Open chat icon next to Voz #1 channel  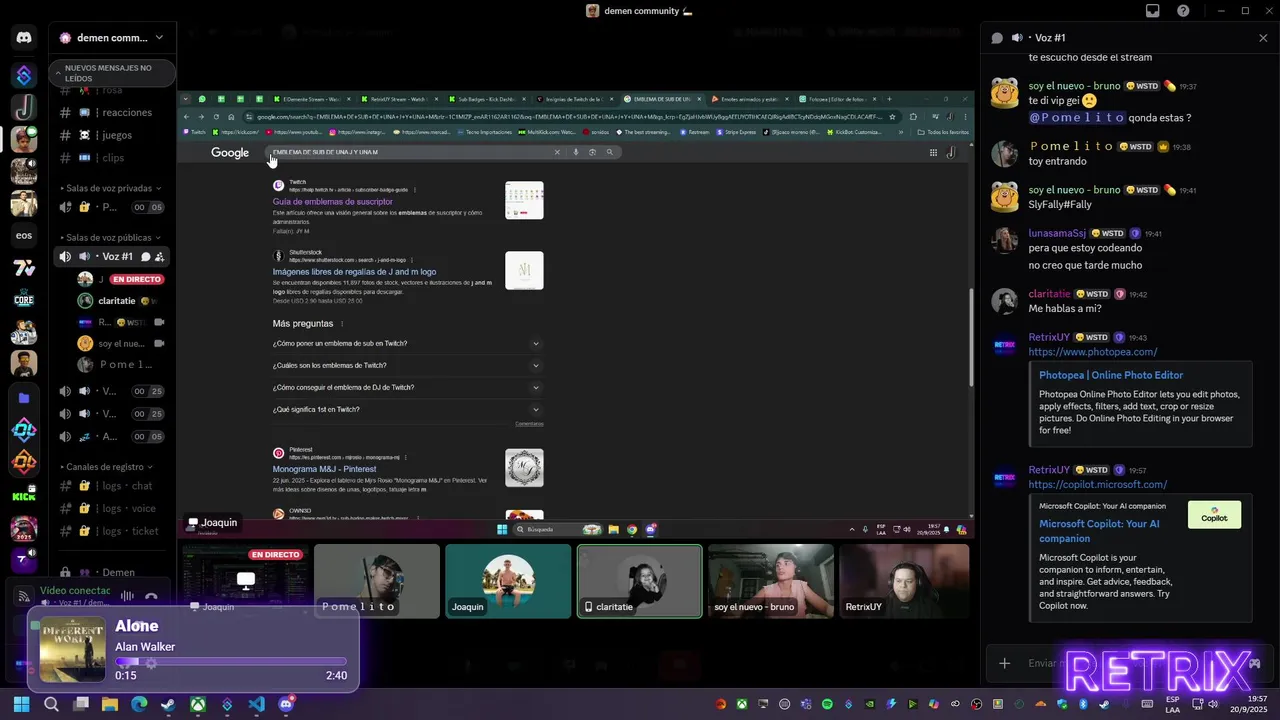click(146, 257)
